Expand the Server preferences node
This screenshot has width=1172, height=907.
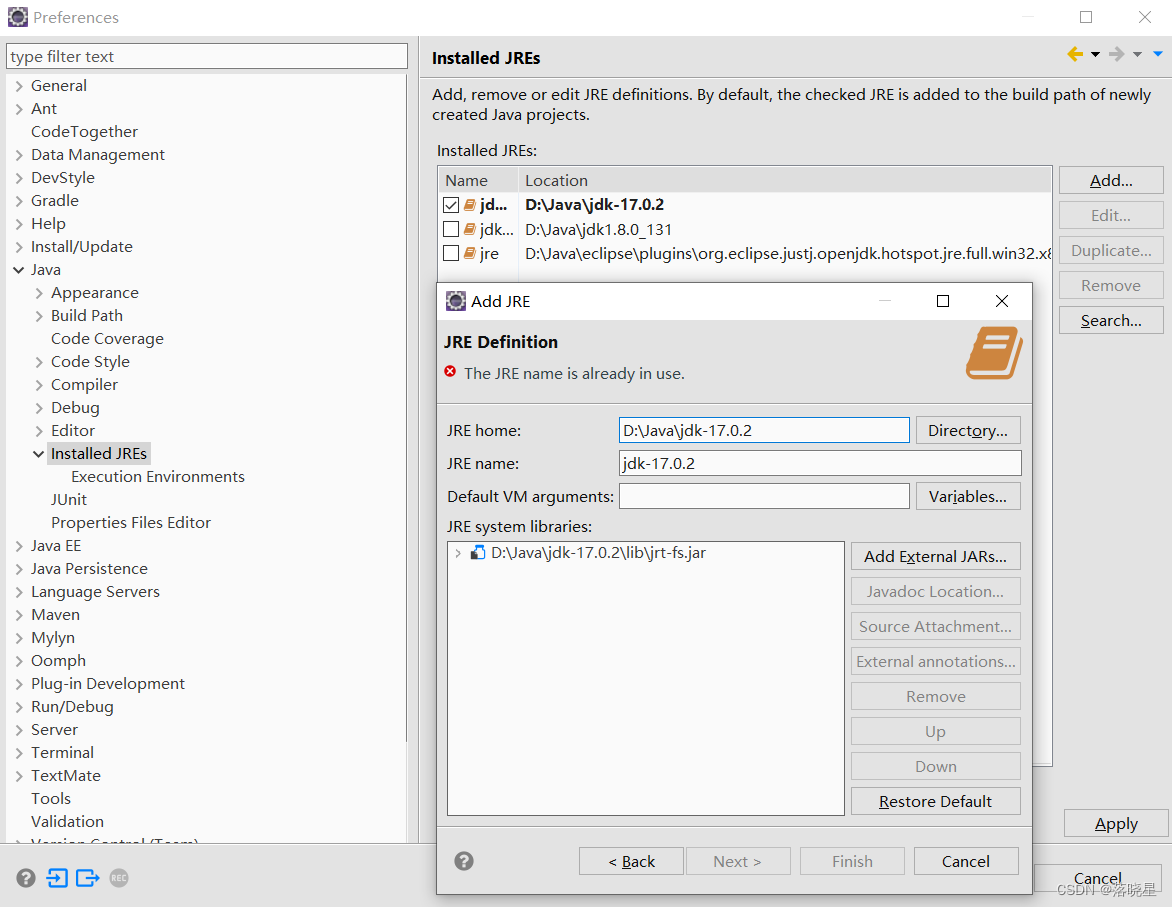(19, 731)
